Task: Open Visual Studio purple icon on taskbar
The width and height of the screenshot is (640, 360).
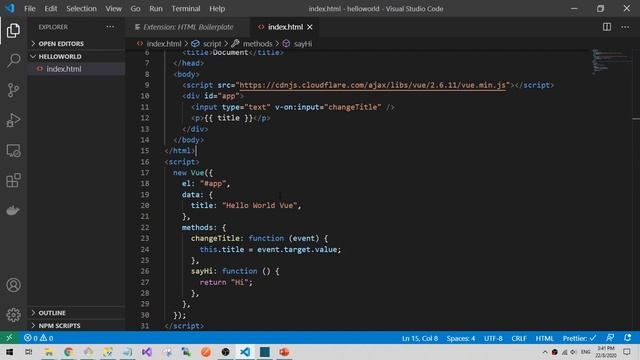Action: [x=147, y=352]
